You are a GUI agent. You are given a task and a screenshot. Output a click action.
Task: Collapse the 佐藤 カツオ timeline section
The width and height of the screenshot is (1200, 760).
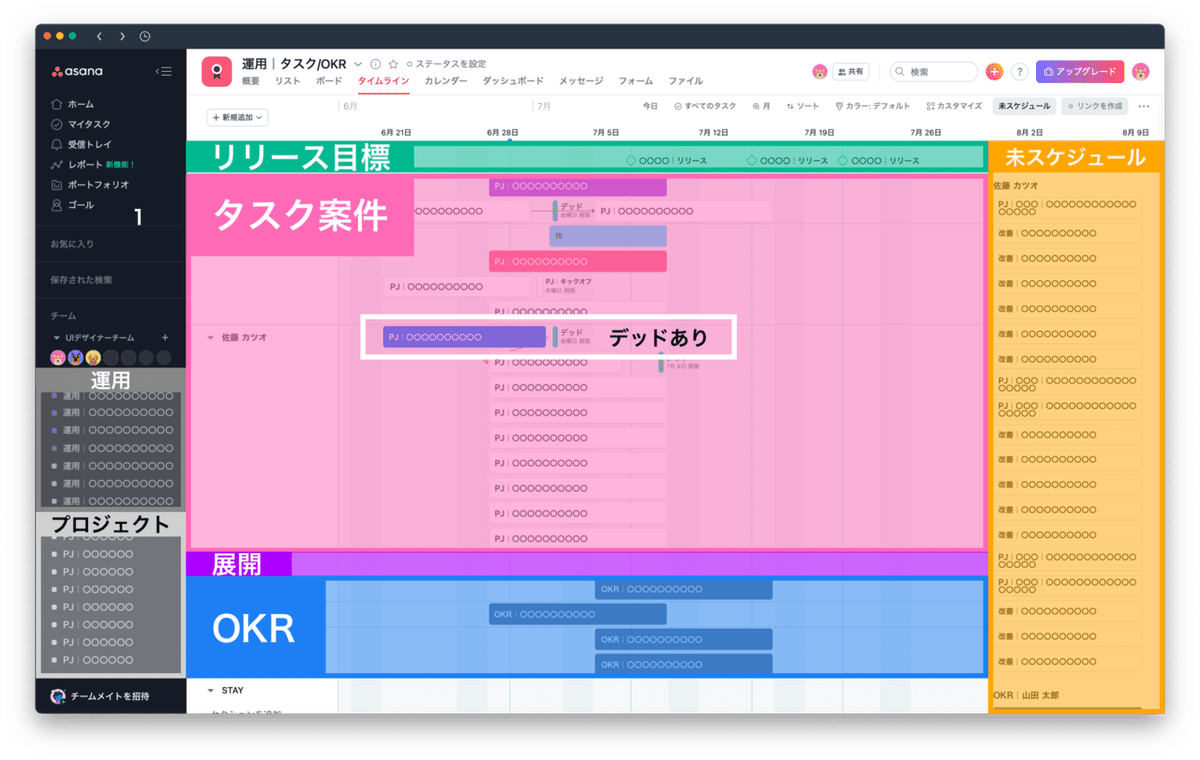211,338
